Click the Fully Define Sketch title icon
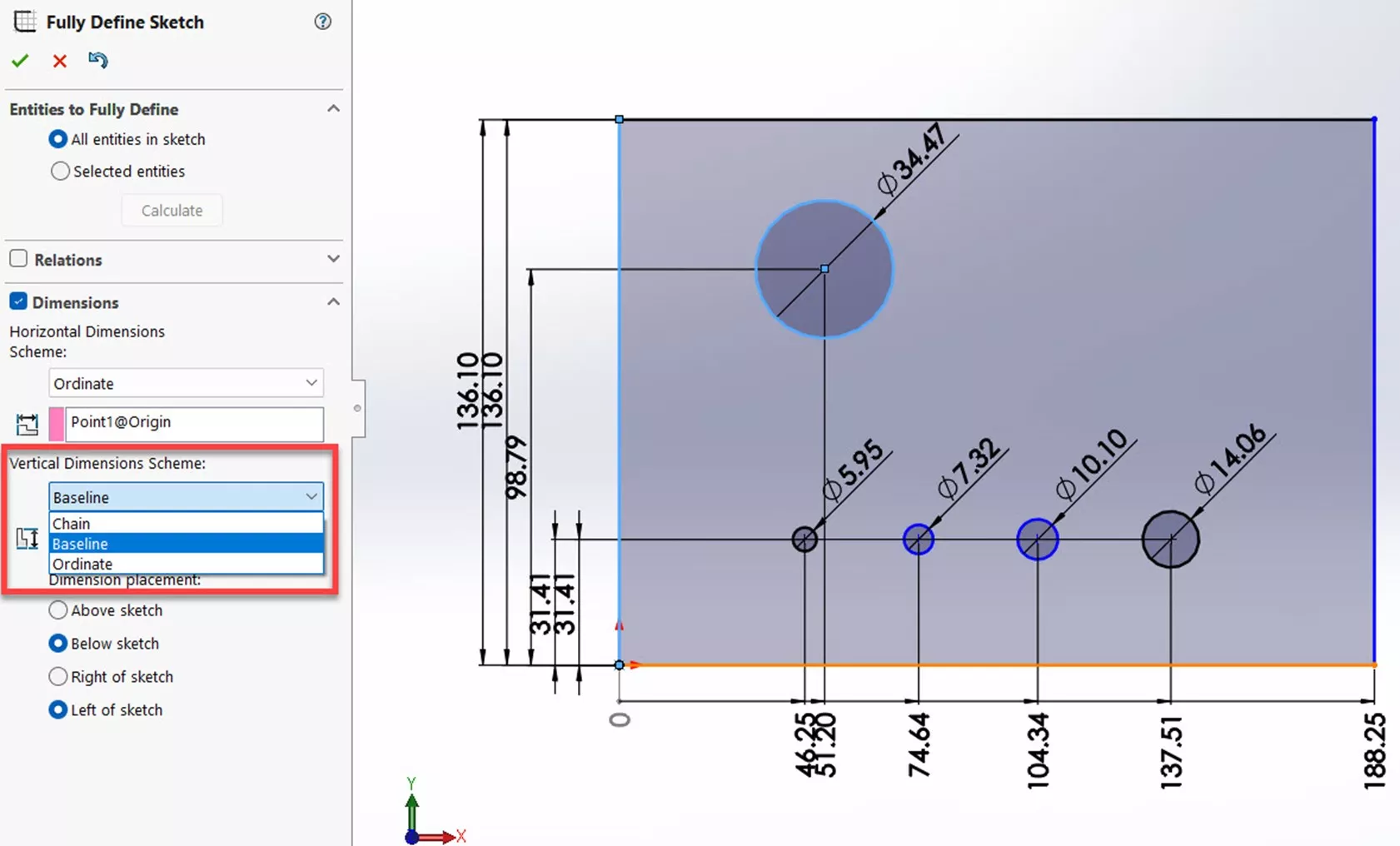1400x846 pixels. [x=25, y=22]
